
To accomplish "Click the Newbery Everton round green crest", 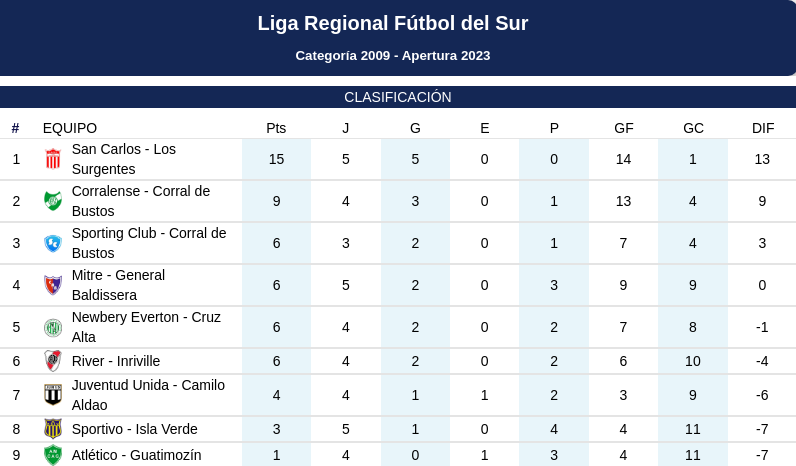I will pyautogui.click(x=53, y=327).
